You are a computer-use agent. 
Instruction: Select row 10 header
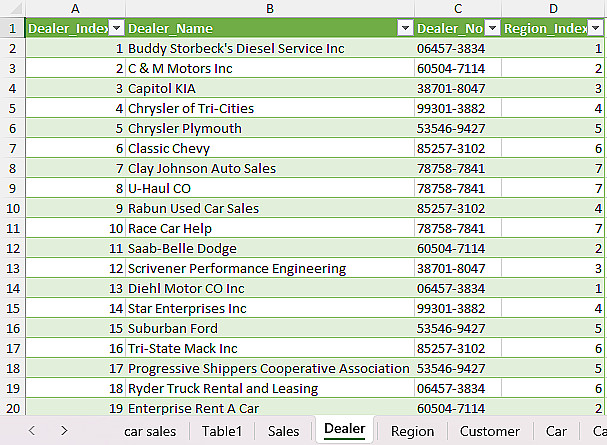click(x=12, y=209)
